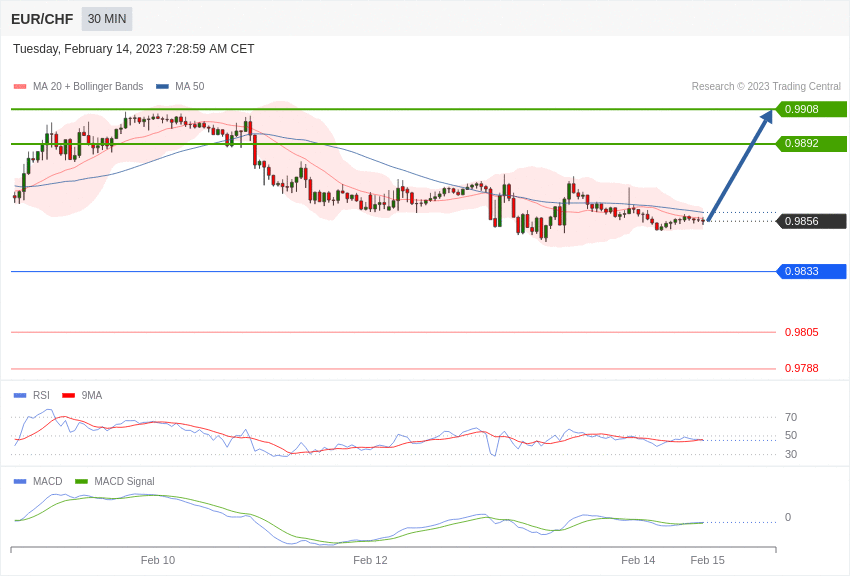The height and width of the screenshot is (576, 850).
Task: Click the MA 20 + Bollinger Bands label
Action: point(88,86)
